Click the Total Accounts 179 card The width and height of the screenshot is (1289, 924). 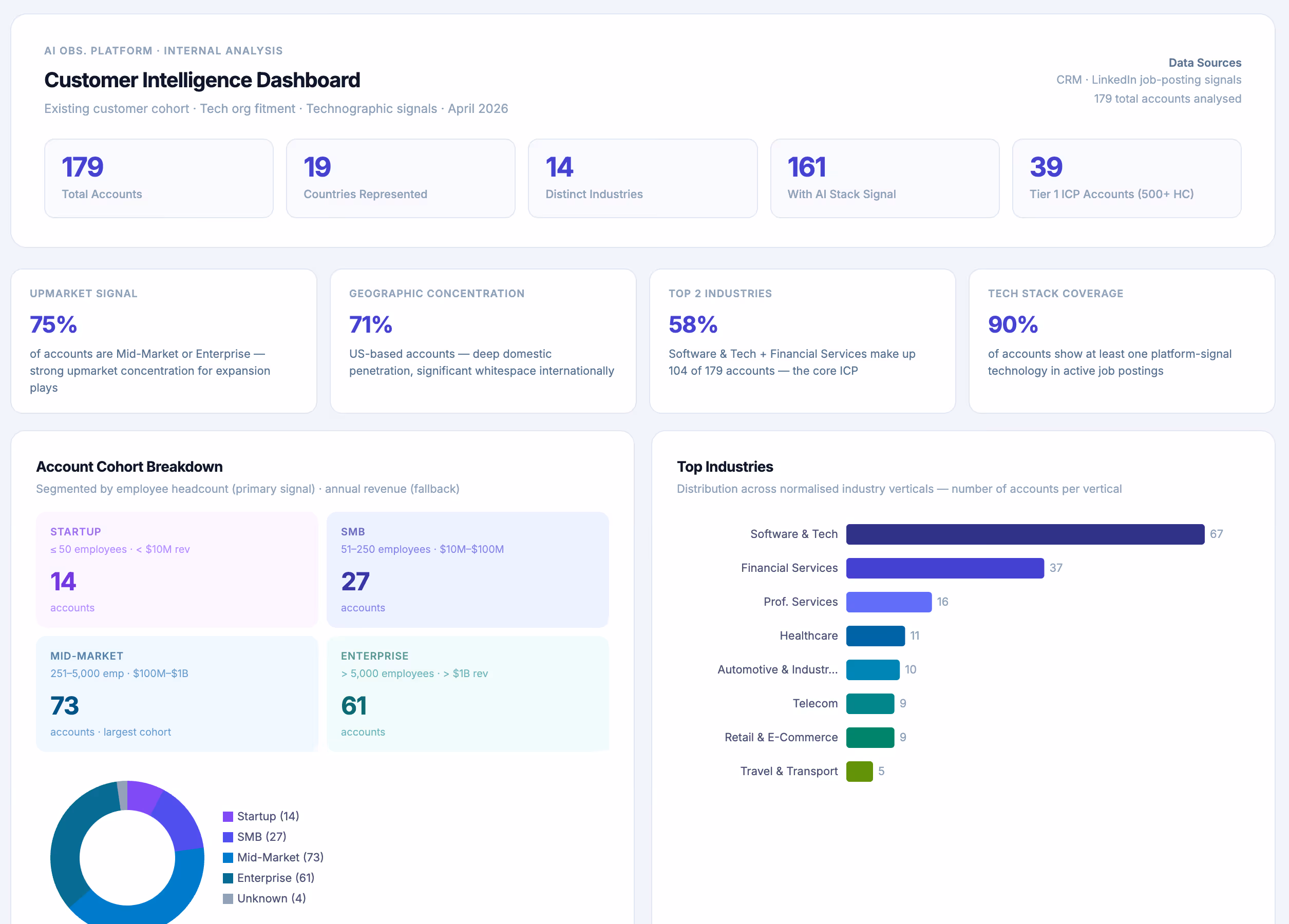pos(159,179)
